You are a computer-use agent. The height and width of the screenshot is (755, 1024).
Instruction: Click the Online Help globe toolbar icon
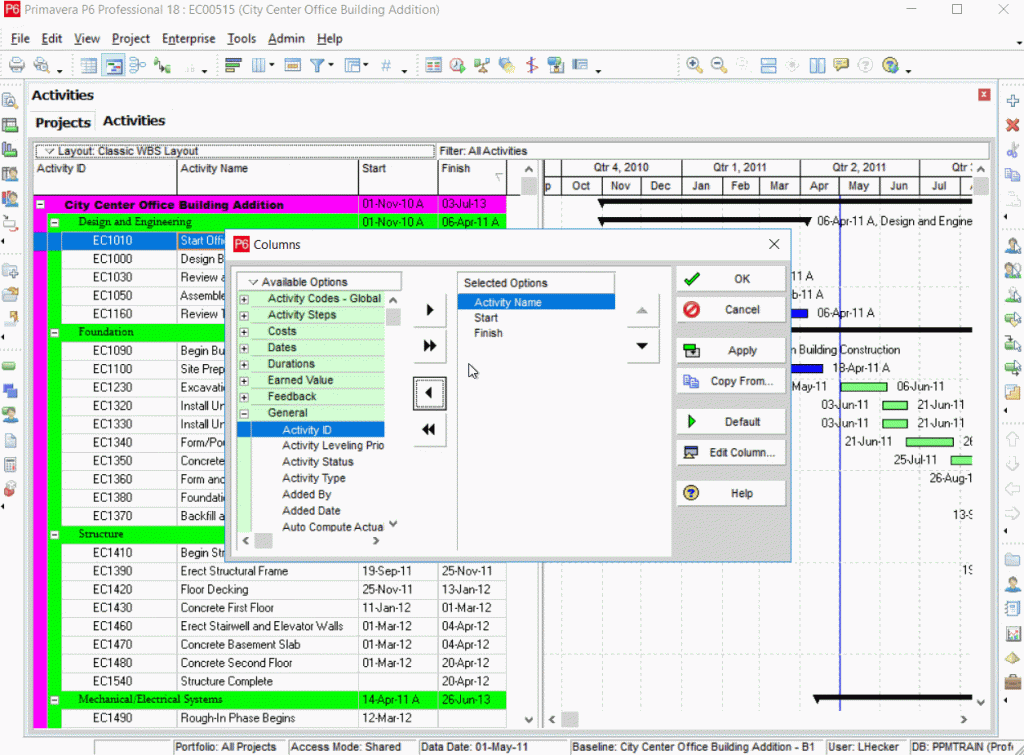click(x=890, y=65)
